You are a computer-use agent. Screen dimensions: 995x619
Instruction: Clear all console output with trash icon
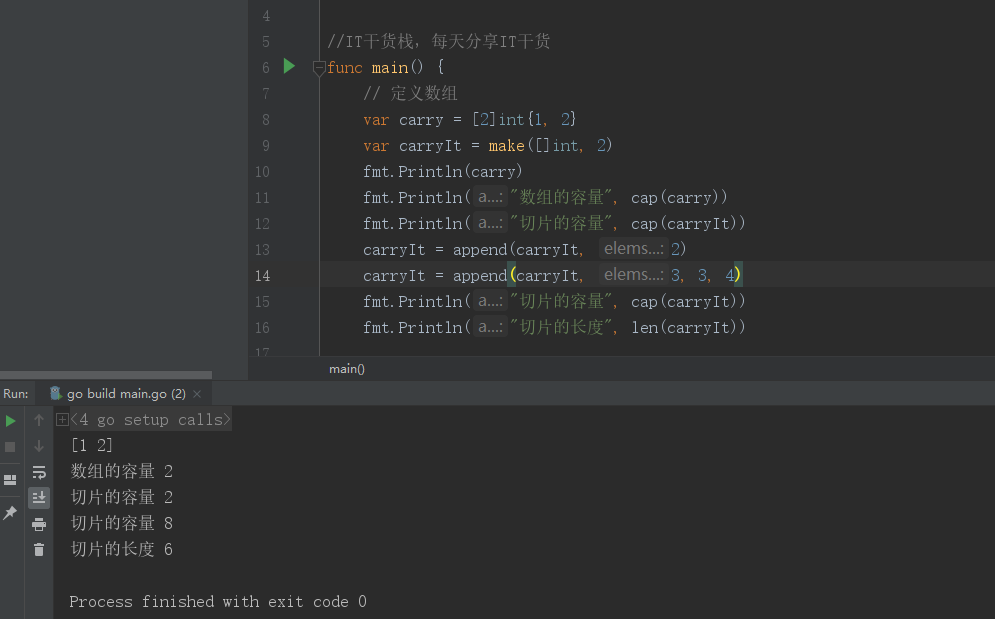(x=39, y=551)
